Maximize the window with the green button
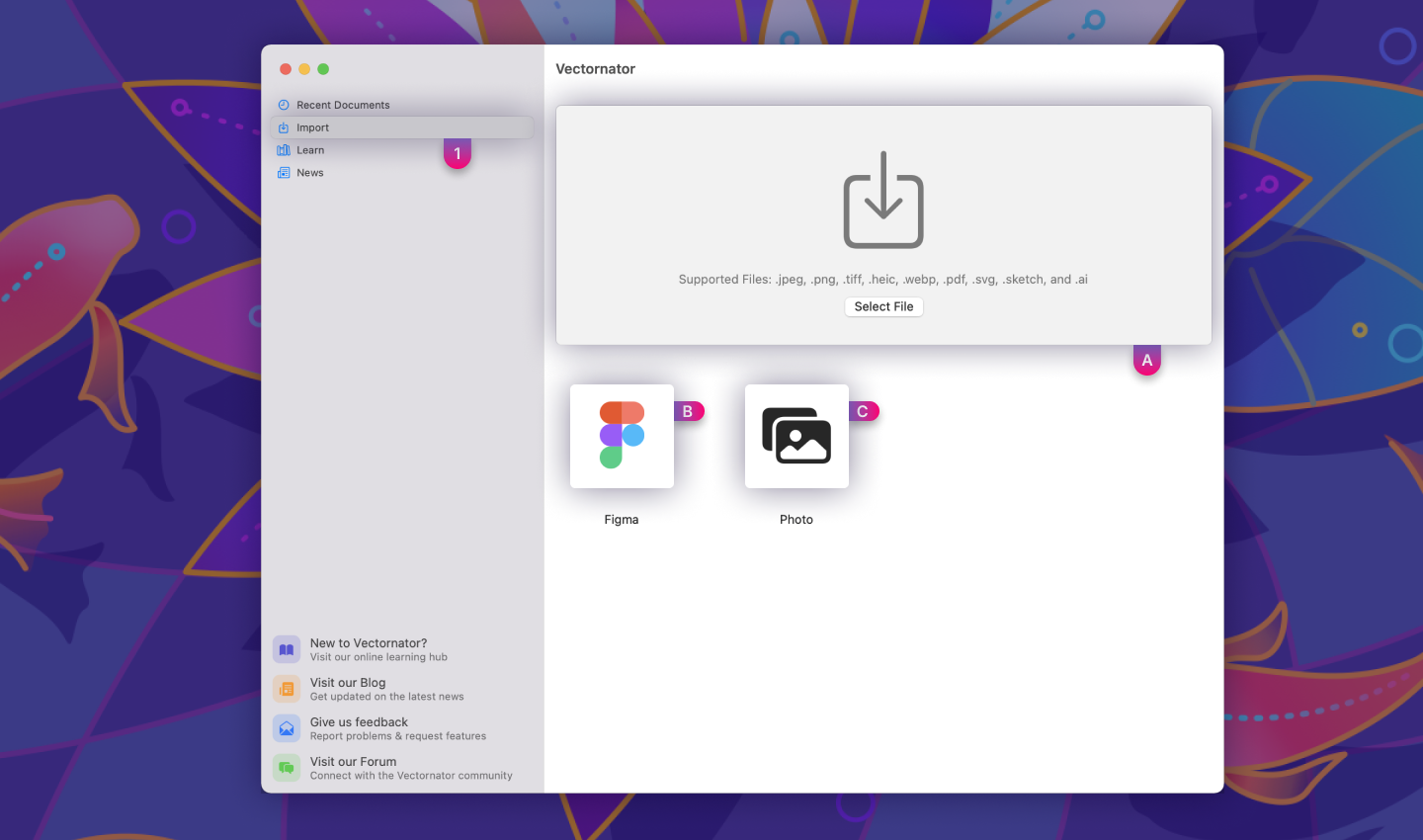 pyautogui.click(x=323, y=69)
